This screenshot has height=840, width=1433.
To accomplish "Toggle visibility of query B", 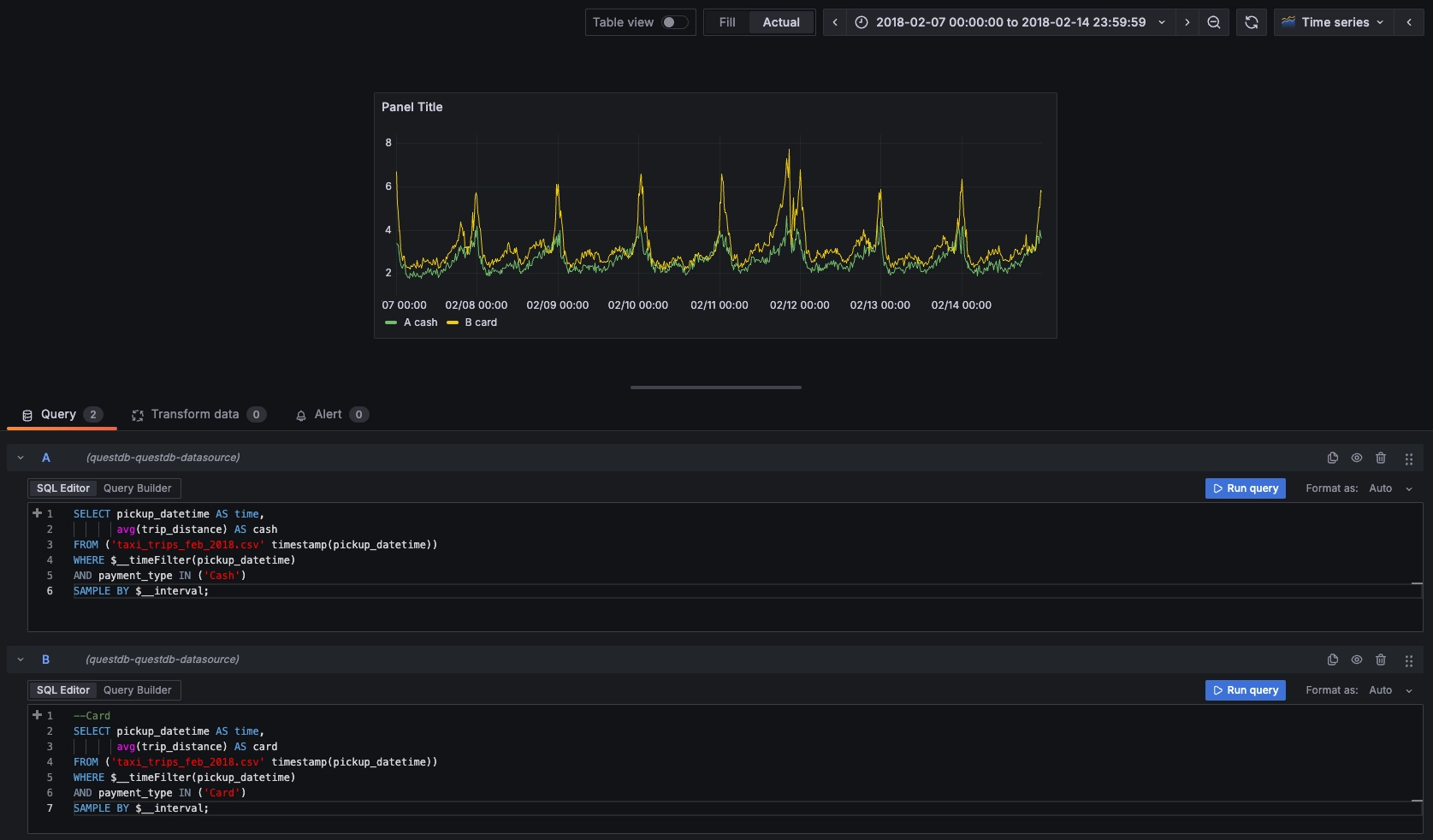I will click(1357, 660).
